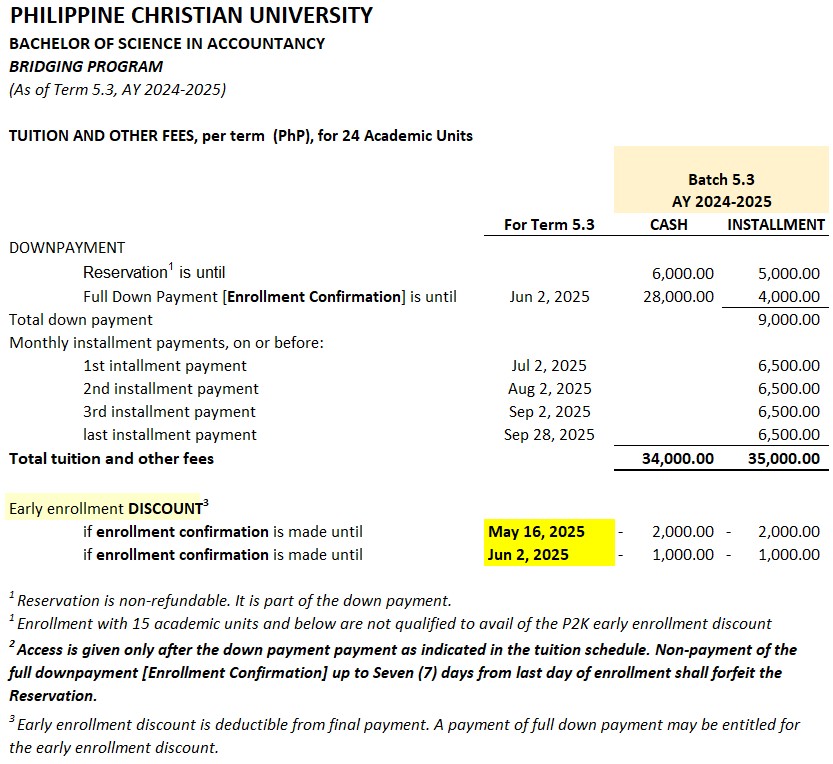Click the "Early enrollment discount is deductible" footnote

click(405, 735)
